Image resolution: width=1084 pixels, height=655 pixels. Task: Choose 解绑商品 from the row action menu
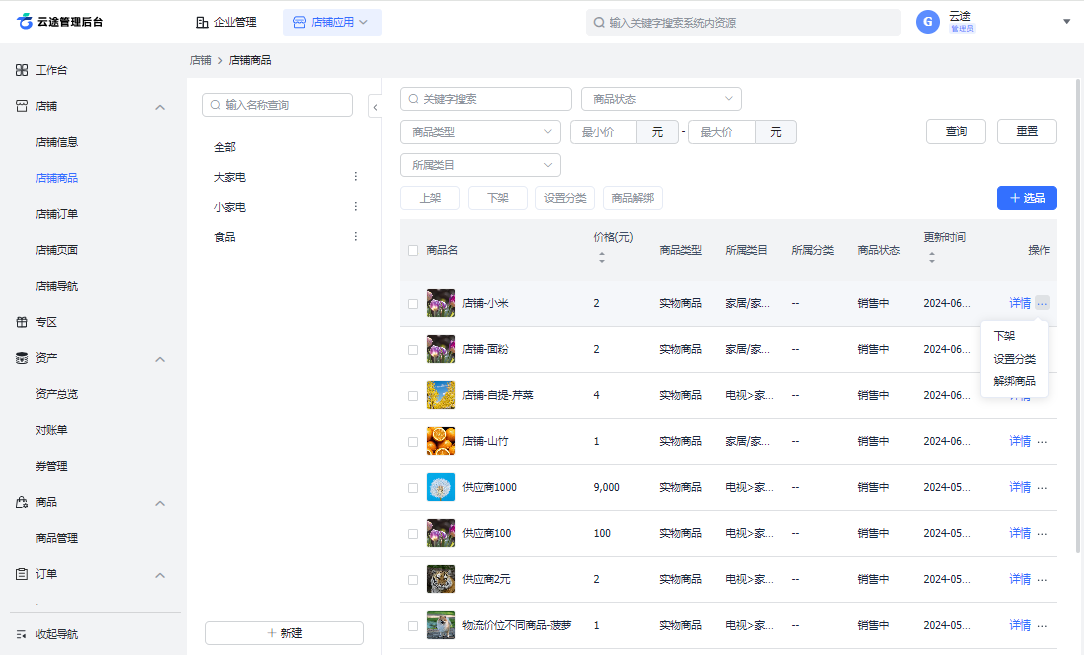tap(1014, 381)
